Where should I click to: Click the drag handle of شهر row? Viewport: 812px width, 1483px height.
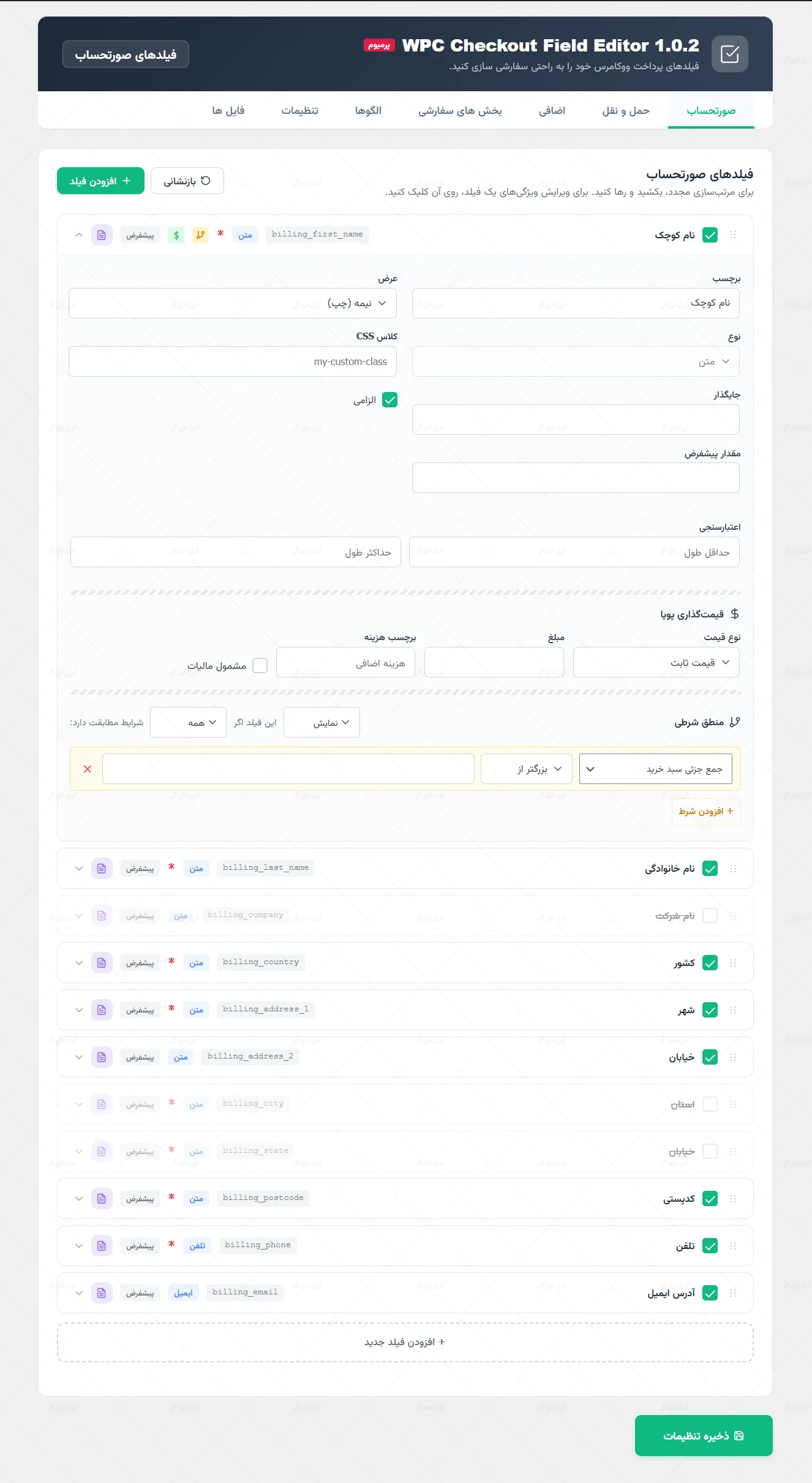(x=733, y=1009)
